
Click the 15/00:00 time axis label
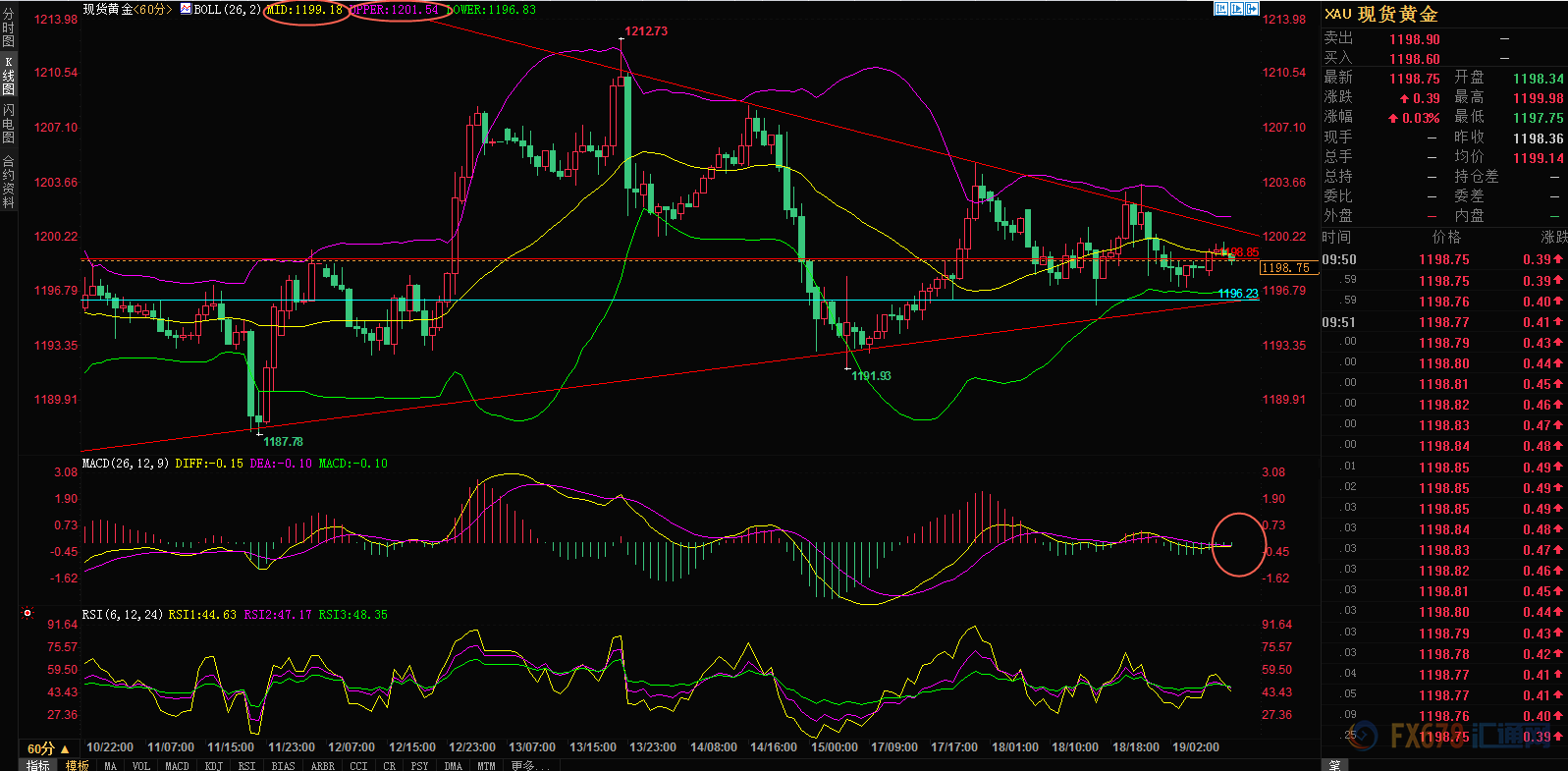tap(835, 747)
